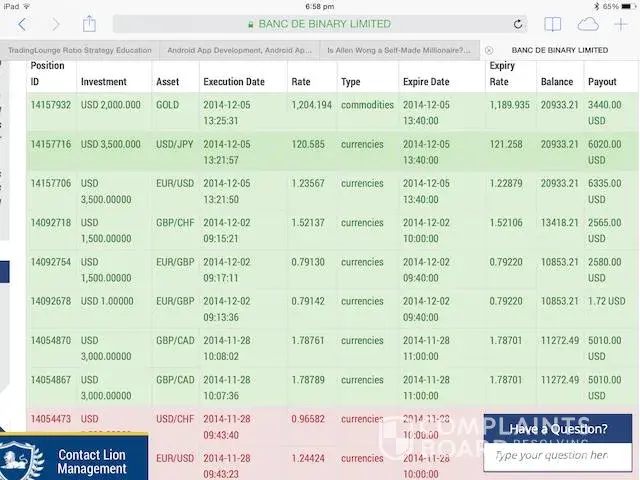Click the Lion Management shield logo
Viewport: 640px width, 480px height.
(21, 460)
